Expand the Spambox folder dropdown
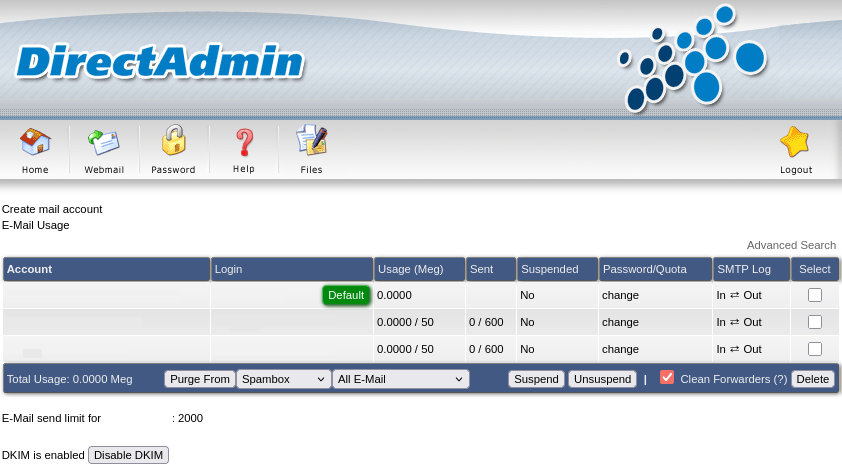The image size is (842, 467). point(284,379)
